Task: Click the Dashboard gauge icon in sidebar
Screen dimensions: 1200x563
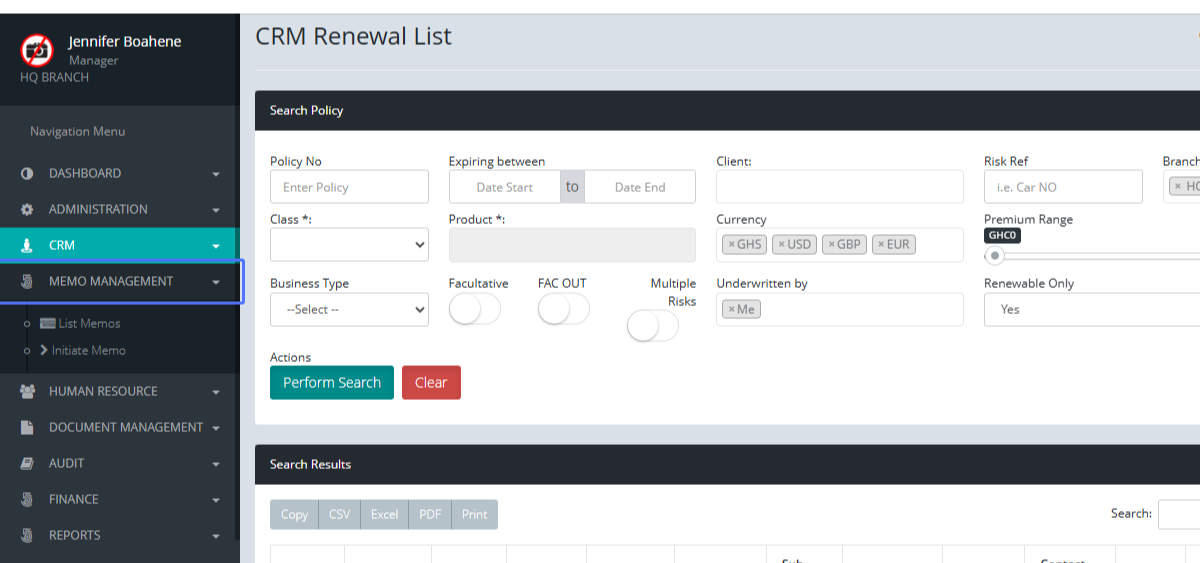Action: click(27, 174)
